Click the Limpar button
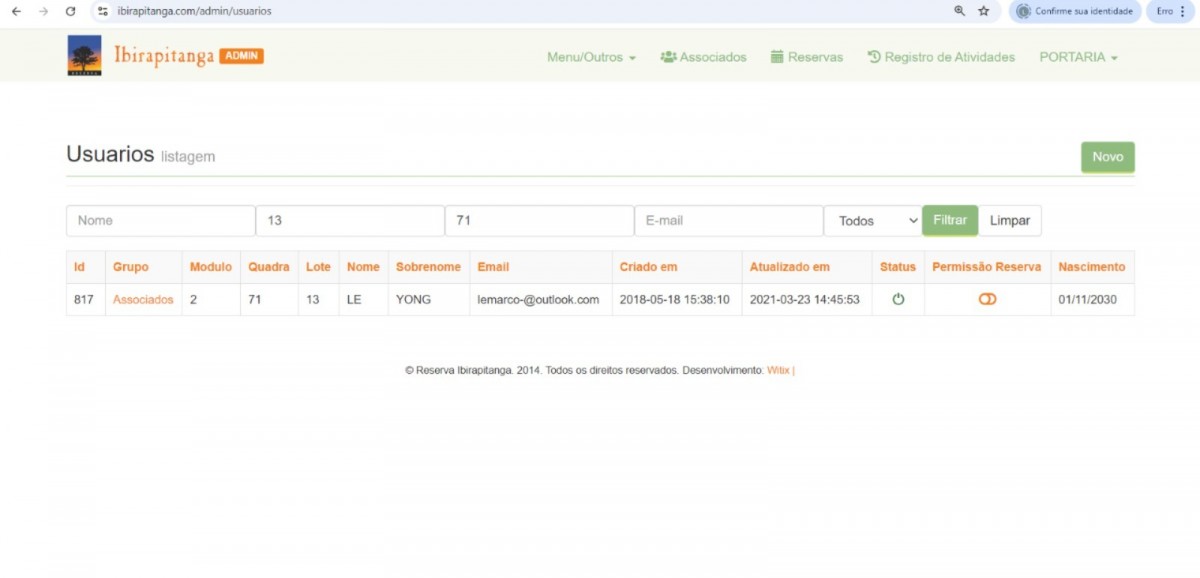The height and width of the screenshot is (578, 1200). (x=1009, y=221)
